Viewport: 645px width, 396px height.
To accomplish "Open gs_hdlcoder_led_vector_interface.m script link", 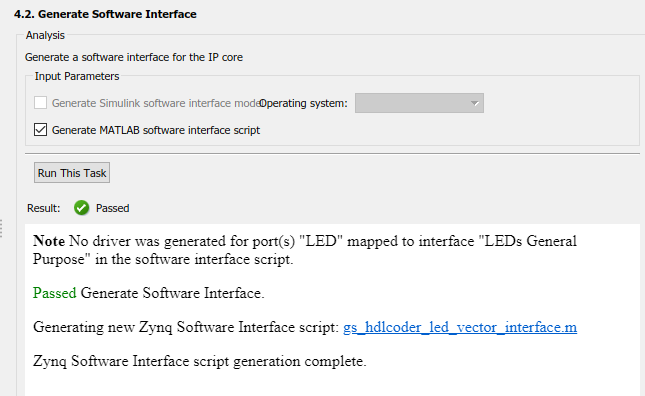I will 460,327.
